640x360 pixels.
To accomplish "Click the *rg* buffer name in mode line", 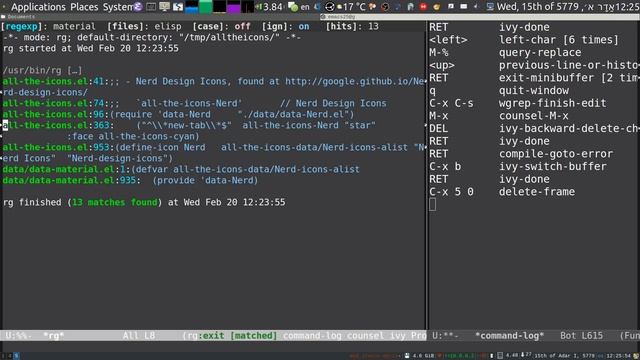I will tap(53, 336).
